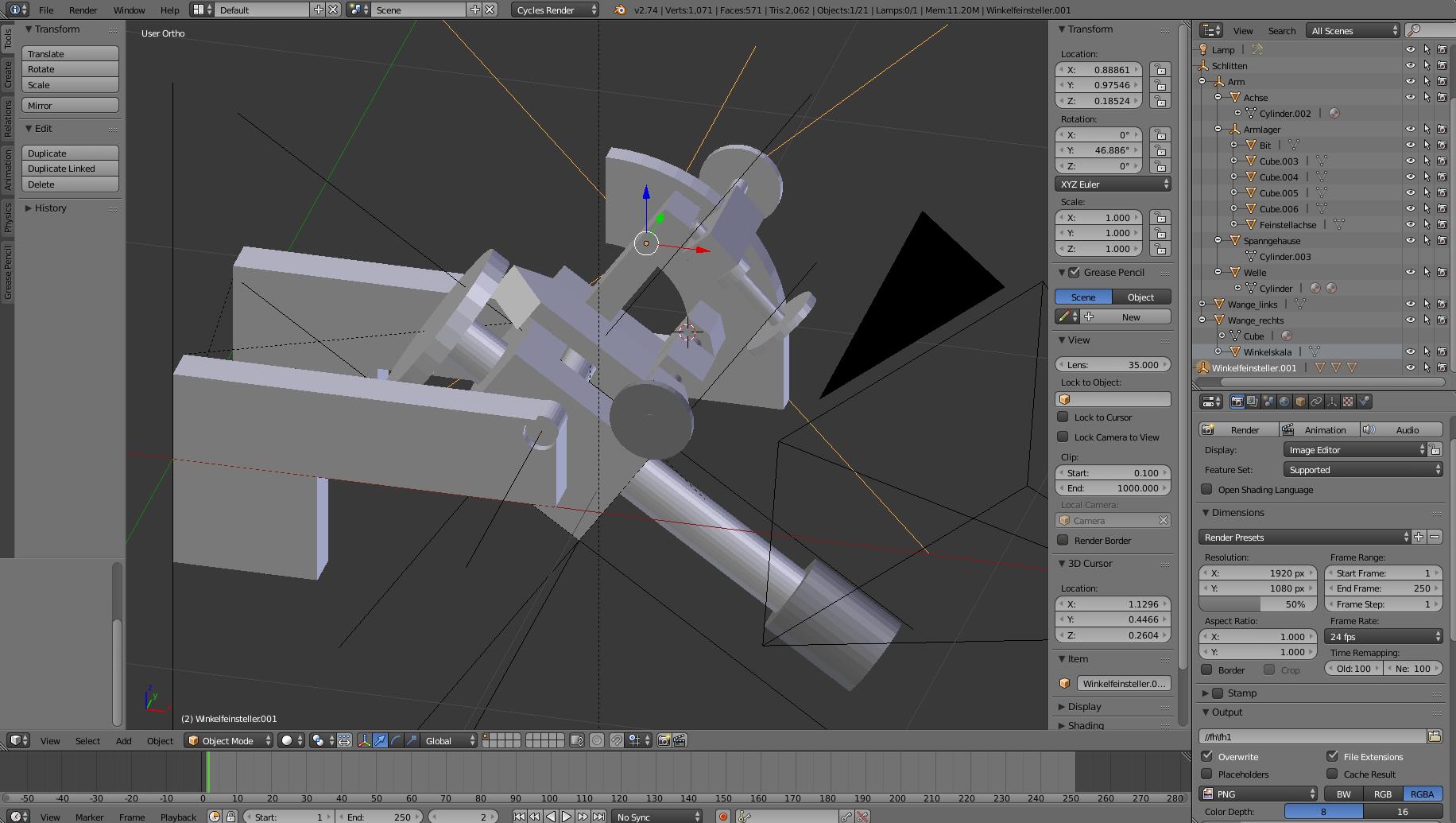Open the Render Layers properties tab
This screenshot has width=1456, height=823.
1253,402
